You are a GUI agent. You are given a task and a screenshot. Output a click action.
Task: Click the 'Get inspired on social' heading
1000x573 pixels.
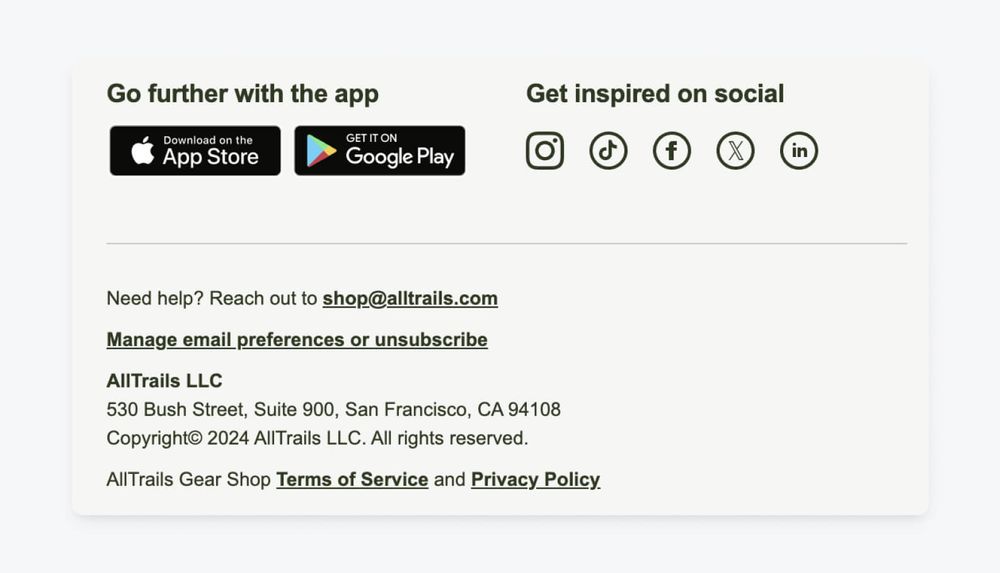click(655, 94)
